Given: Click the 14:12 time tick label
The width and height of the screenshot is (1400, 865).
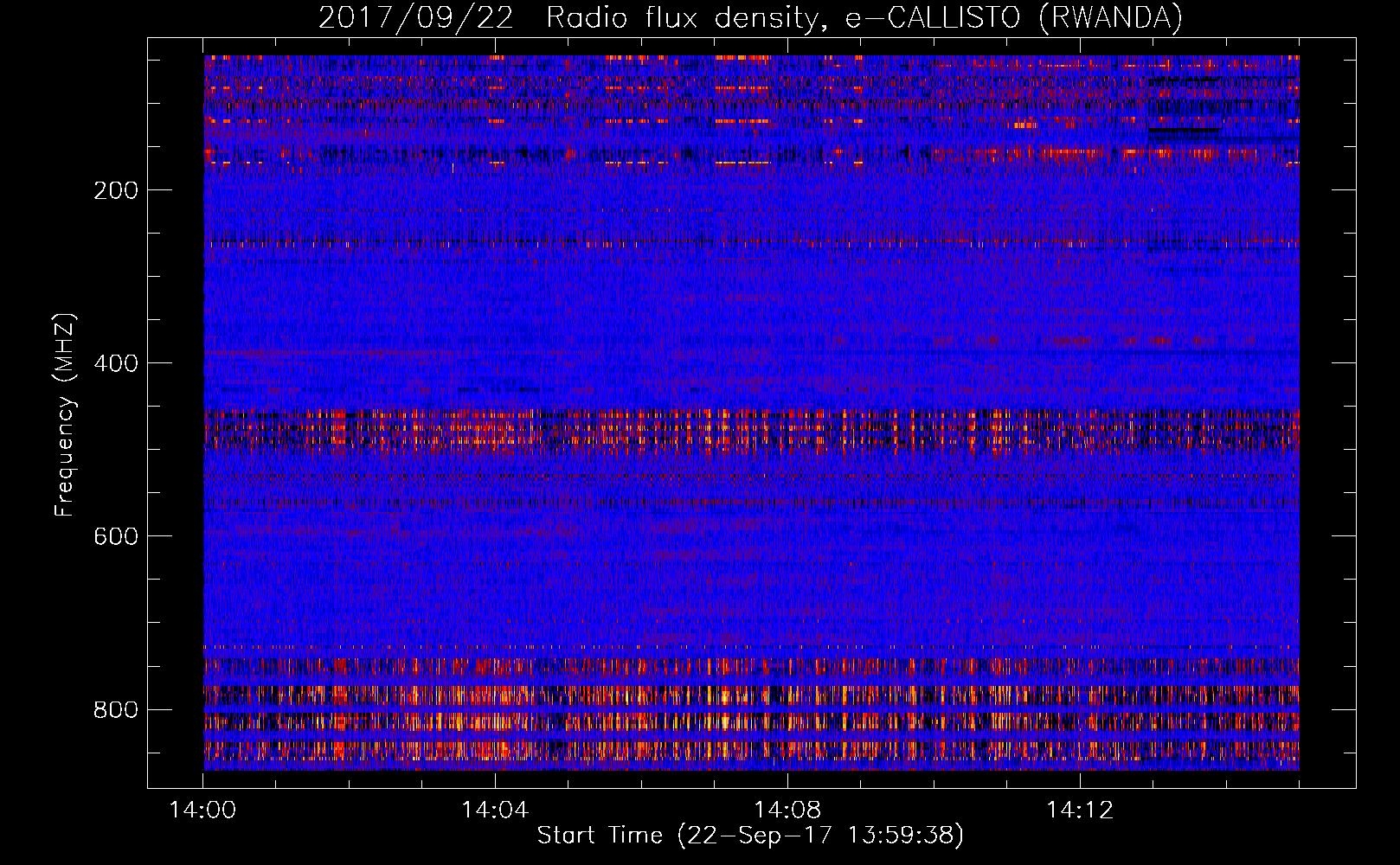Looking at the screenshot, I should [x=1080, y=811].
